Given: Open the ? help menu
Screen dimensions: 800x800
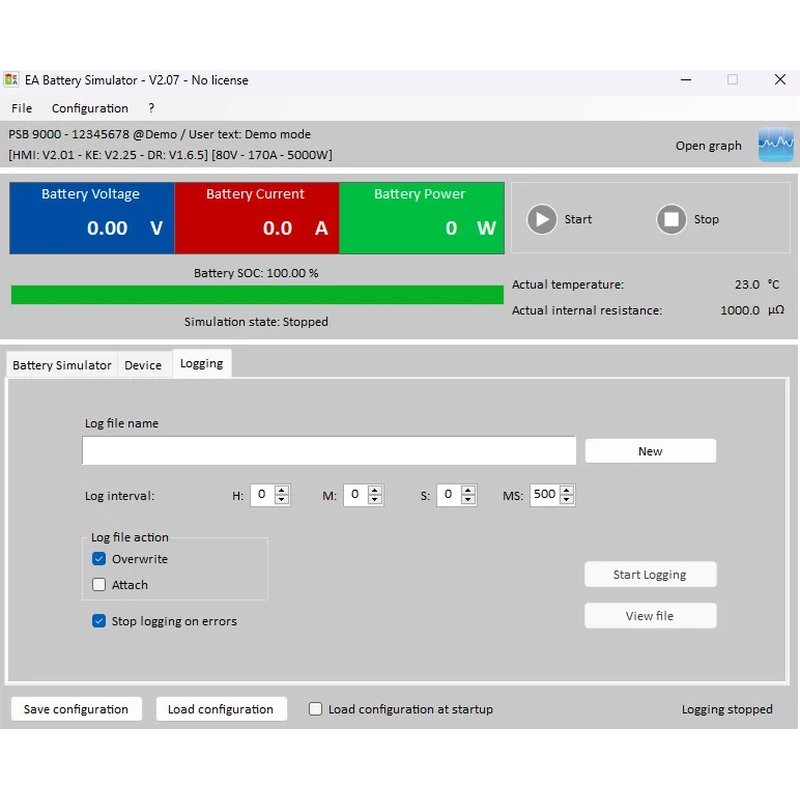Looking at the screenshot, I should (x=151, y=108).
